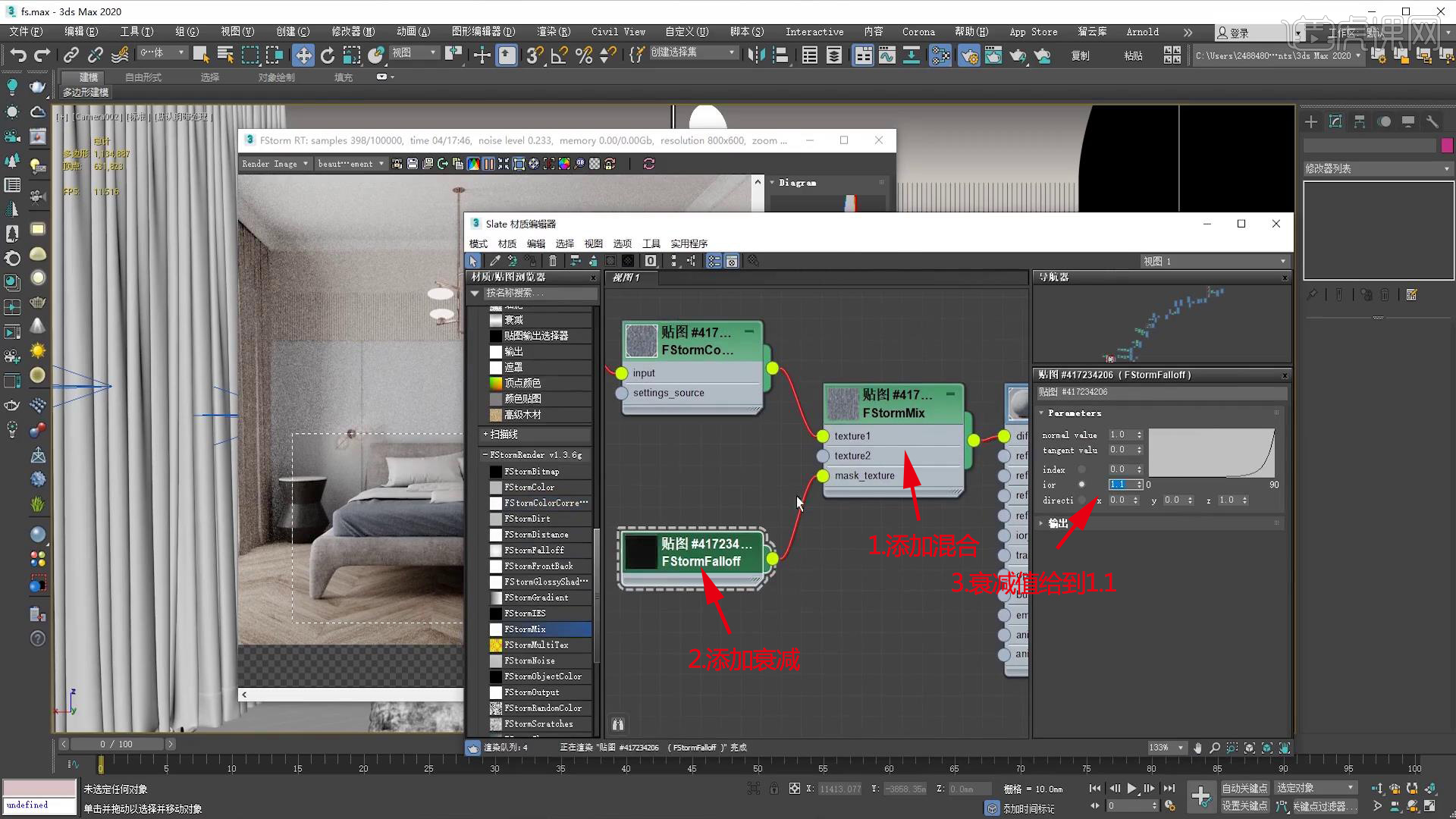
Task: Toggle the selection lock padlock near the status bar
Action: (773, 789)
